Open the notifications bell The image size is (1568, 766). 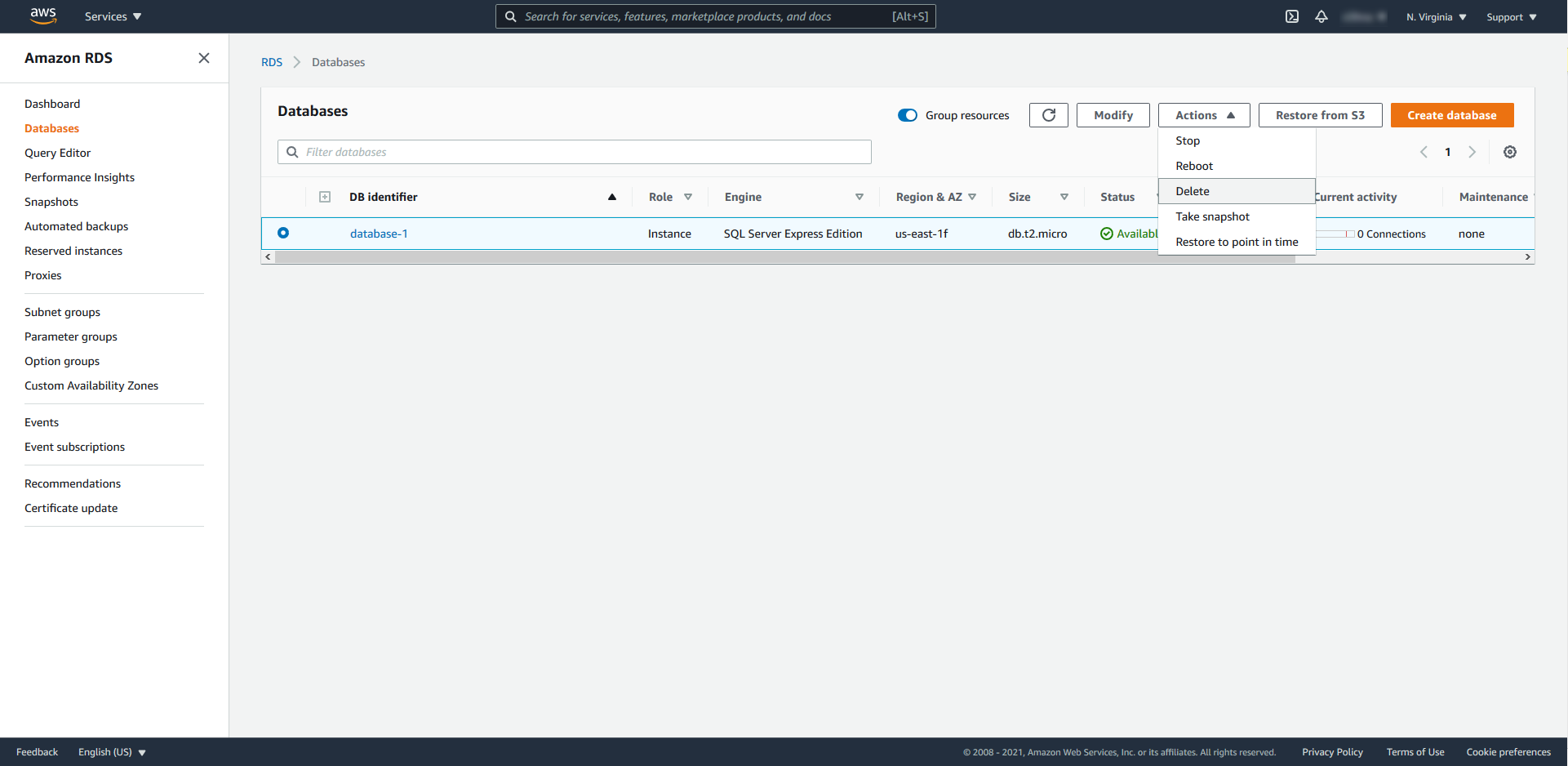[x=1321, y=16]
